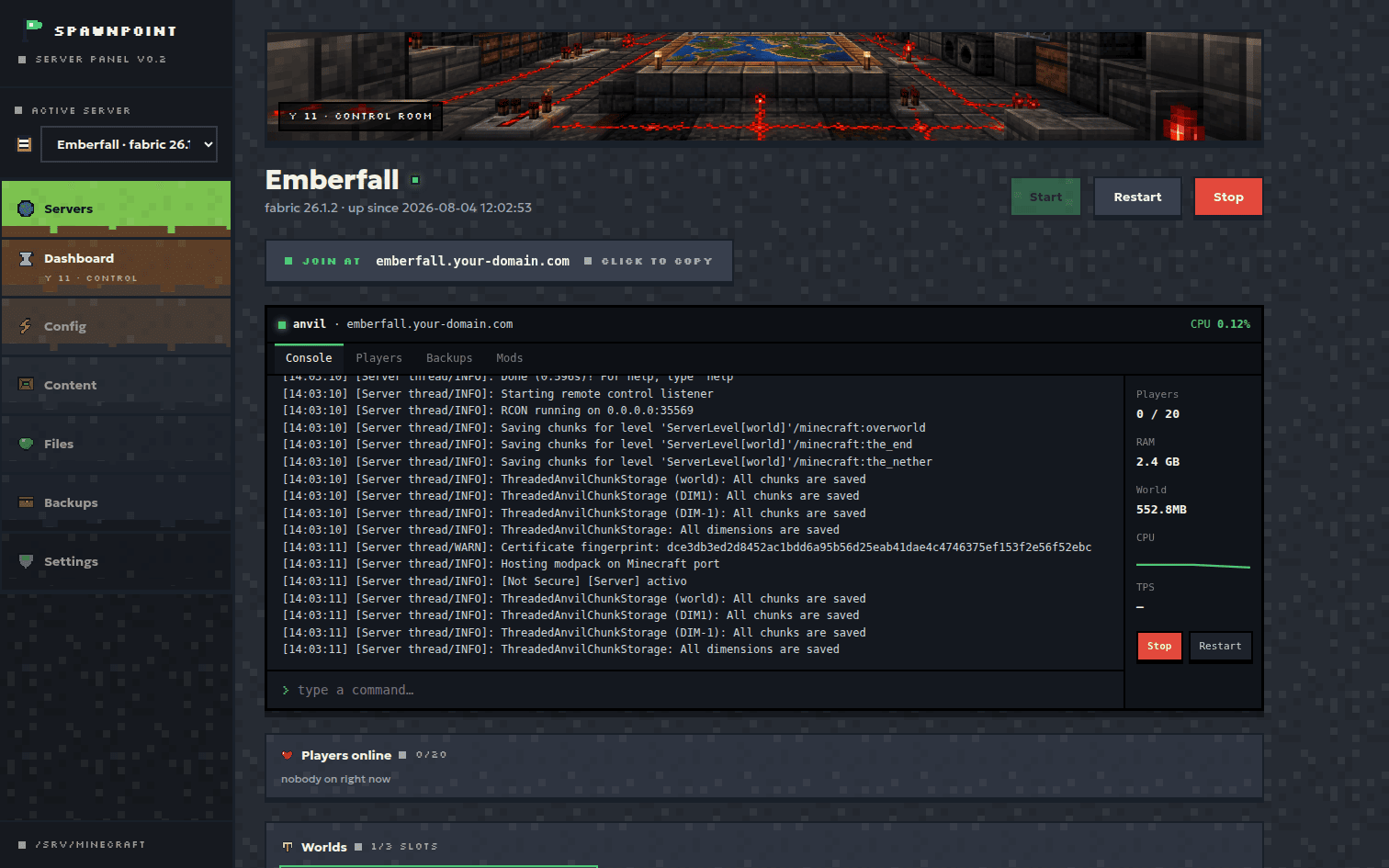Click the CPU 0.12% readout
Image resolution: width=1389 pixels, height=868 pixels.
click(1220, 324)
